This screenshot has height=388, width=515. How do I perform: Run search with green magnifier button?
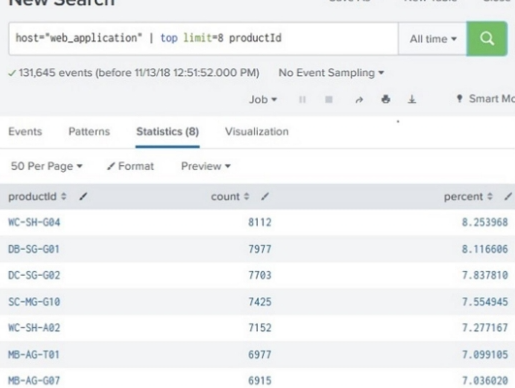pyautogui.click(x=487, y=38)
